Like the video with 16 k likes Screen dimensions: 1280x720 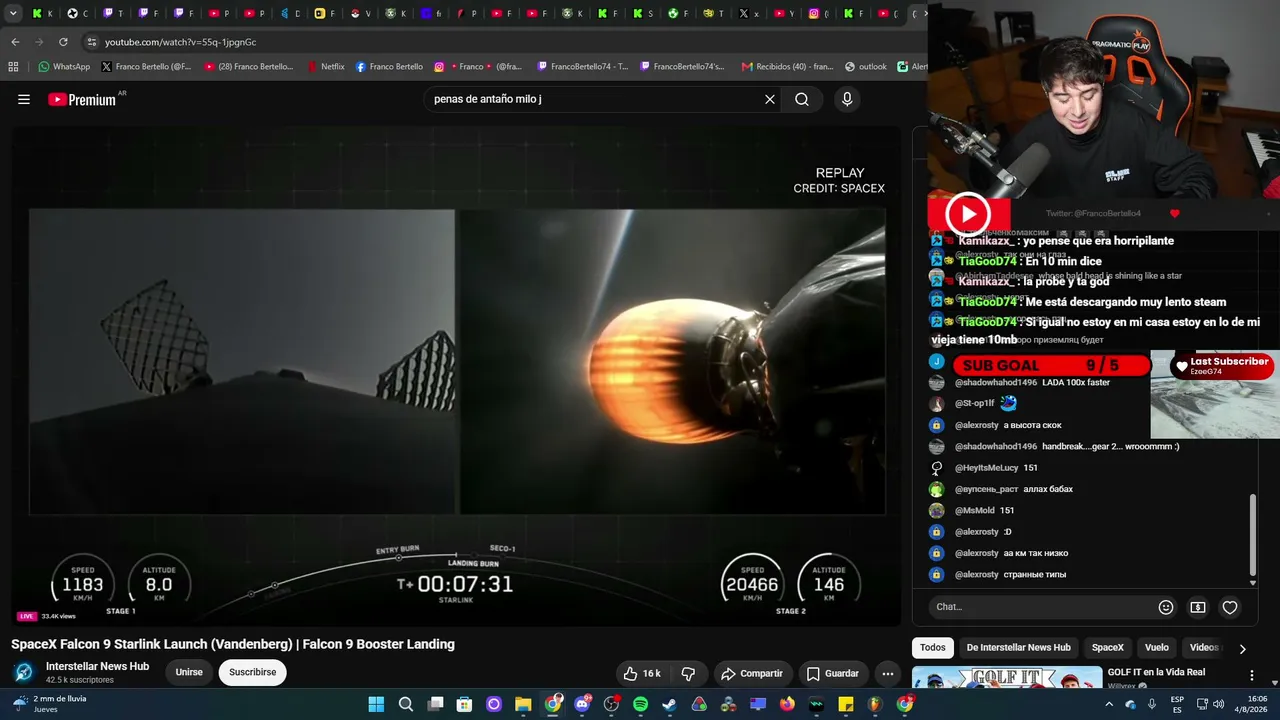click(x=641, y=673)
